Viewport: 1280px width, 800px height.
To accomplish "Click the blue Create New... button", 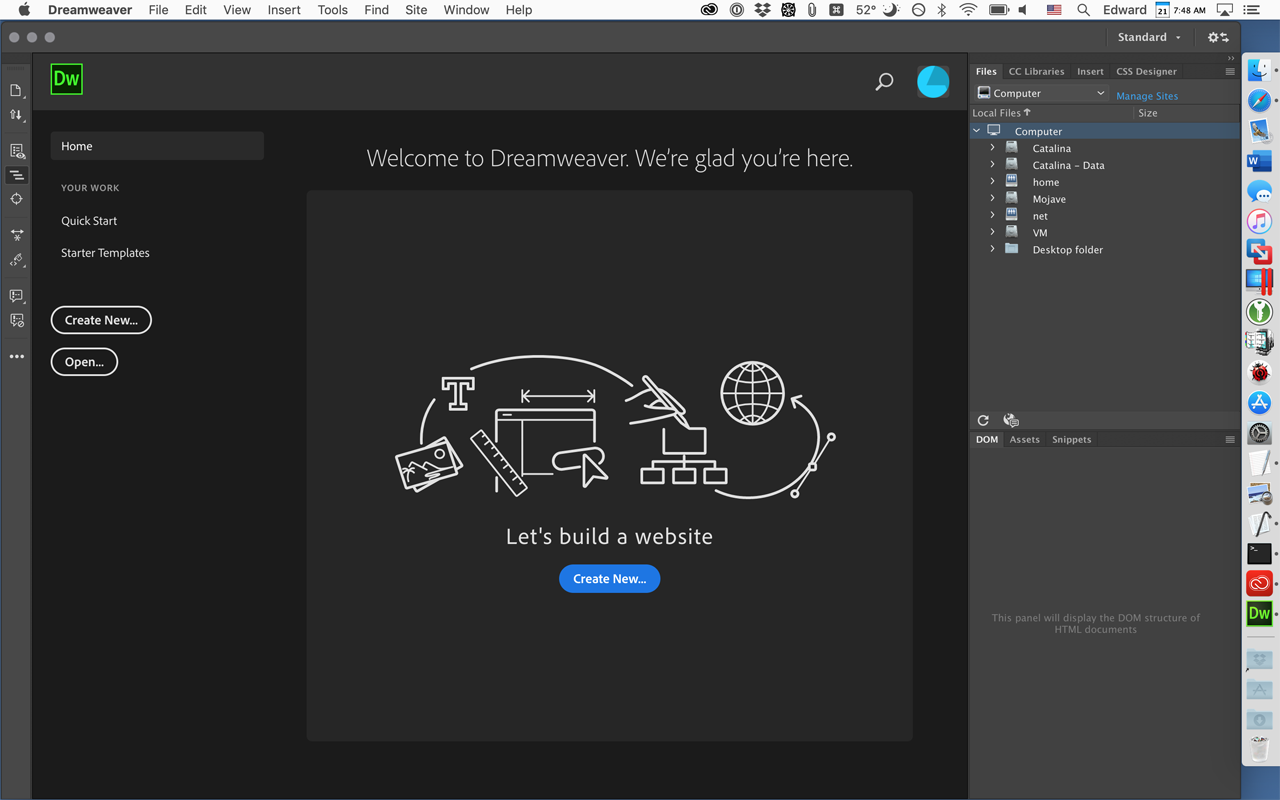I will coord(609,579).
